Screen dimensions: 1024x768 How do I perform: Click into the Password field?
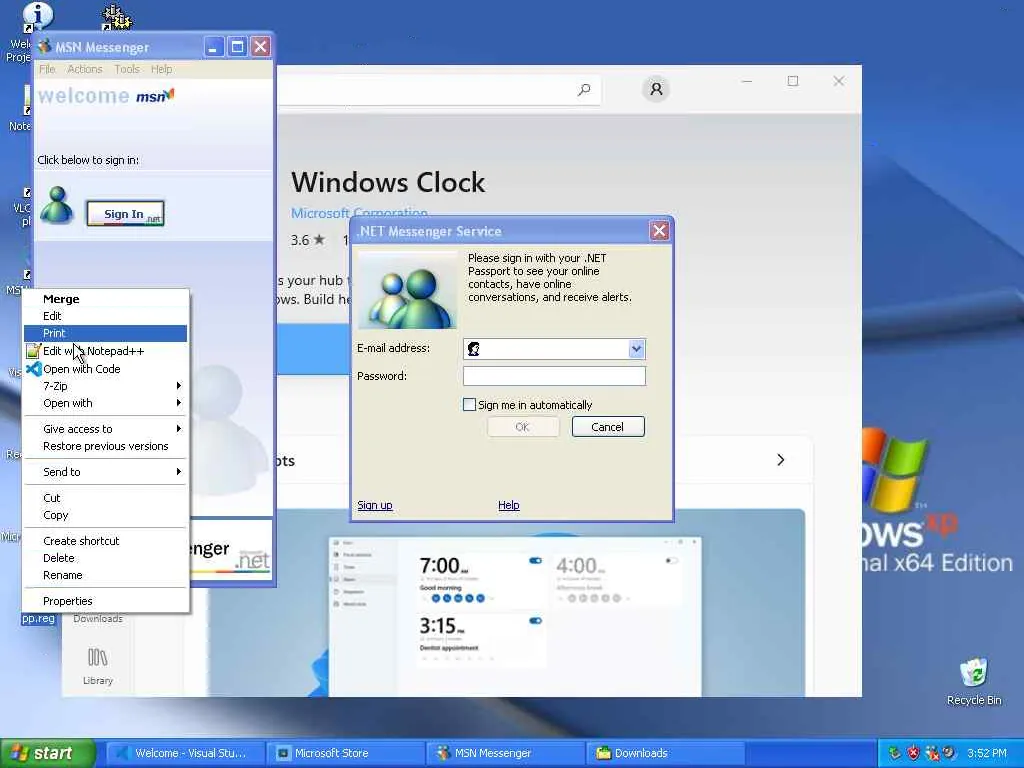(x=554, y=376)
